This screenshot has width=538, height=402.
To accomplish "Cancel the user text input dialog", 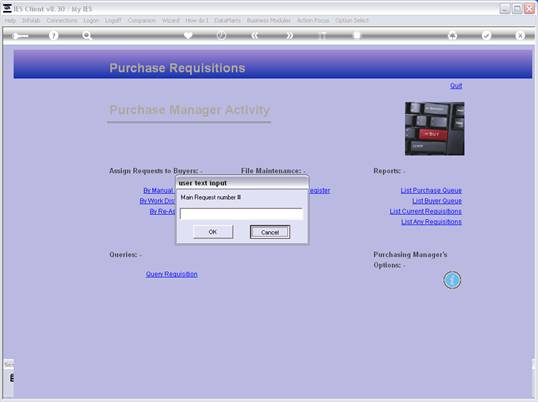I will 270,232.
